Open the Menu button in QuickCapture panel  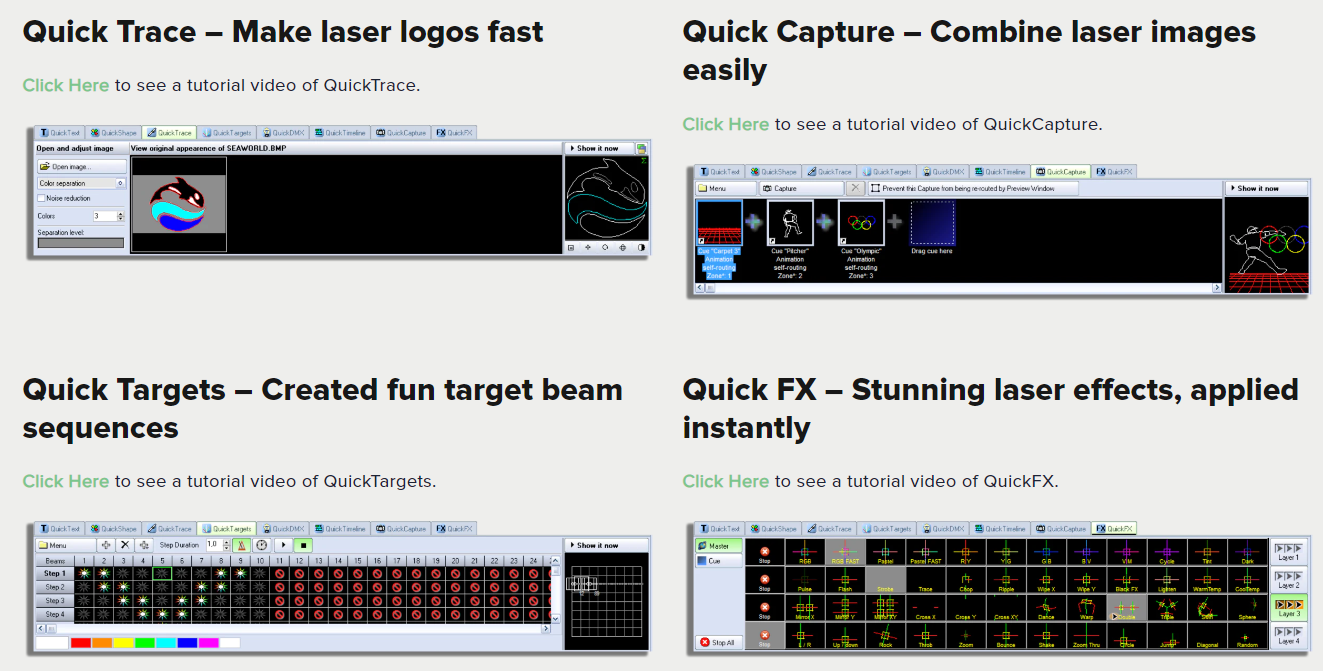pyautogui.click(x=726, y=188)
